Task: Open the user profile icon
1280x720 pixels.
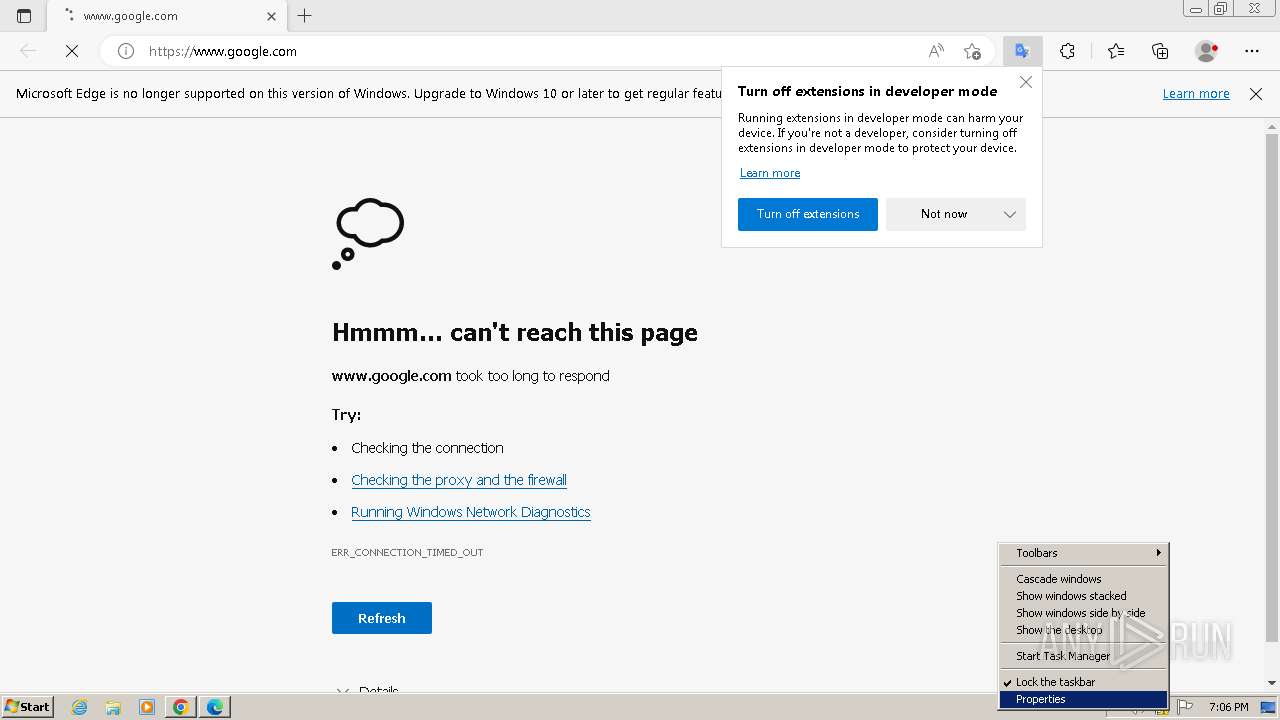Action: pyautogui.click(x=1207, y=51)
